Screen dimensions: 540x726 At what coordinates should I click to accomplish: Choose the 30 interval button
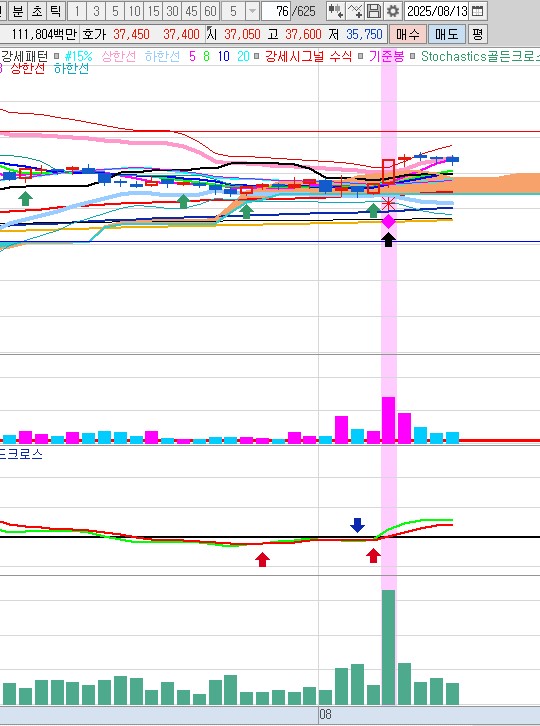[172, 11]
